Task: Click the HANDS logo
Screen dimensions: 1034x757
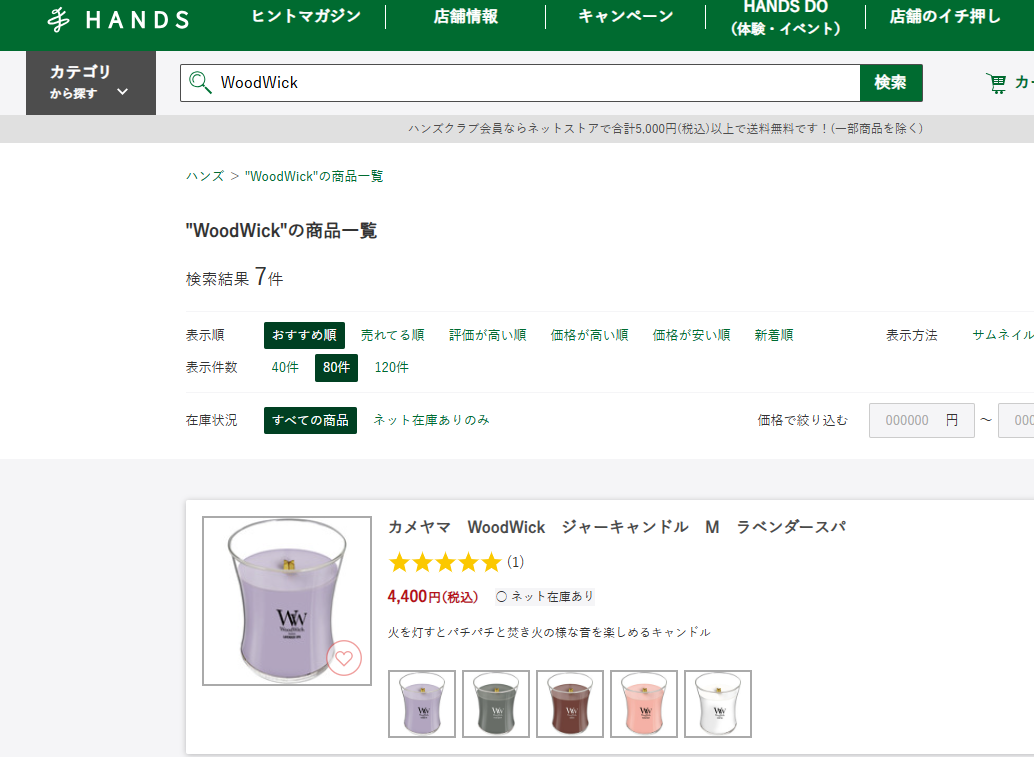Action: (119, 19)
